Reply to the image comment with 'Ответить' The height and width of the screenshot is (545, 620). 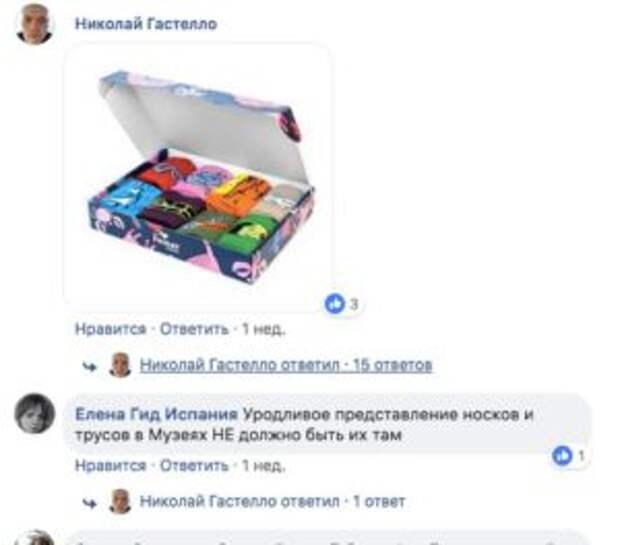tap(194, 329)
